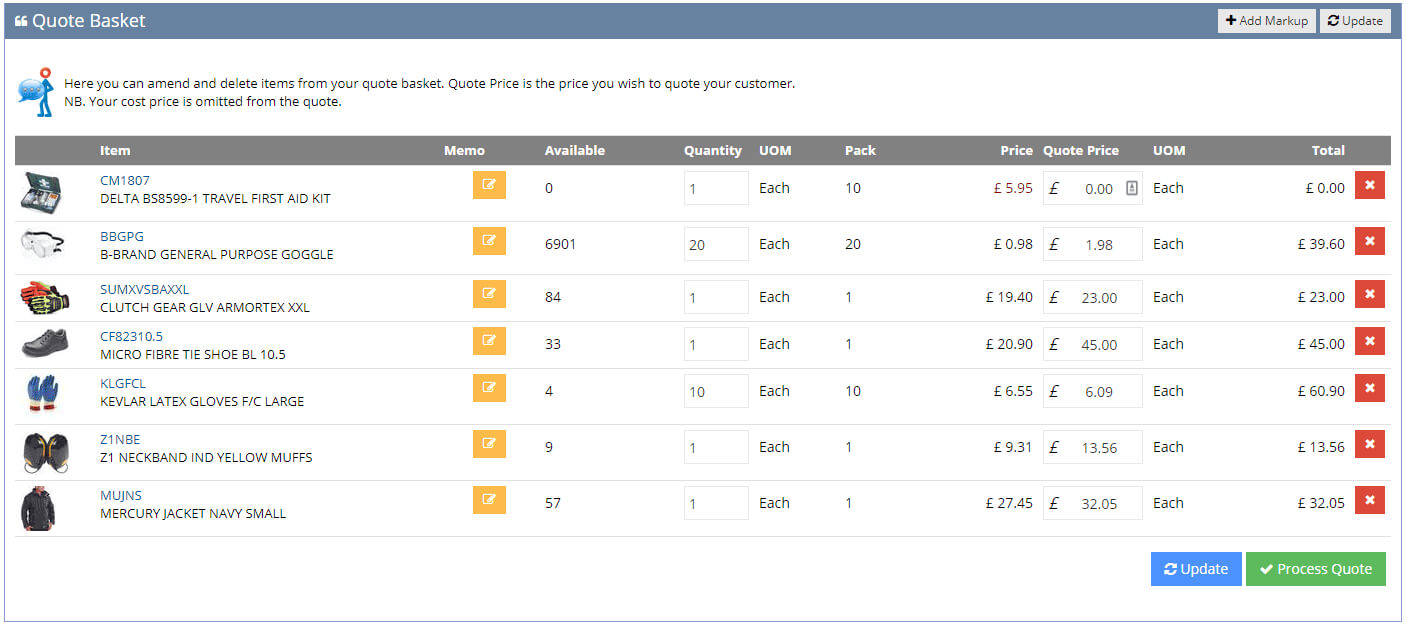Delete MICRO FIBRE TIE SHOE row

pyautogui.click(x=1370, y=341)
